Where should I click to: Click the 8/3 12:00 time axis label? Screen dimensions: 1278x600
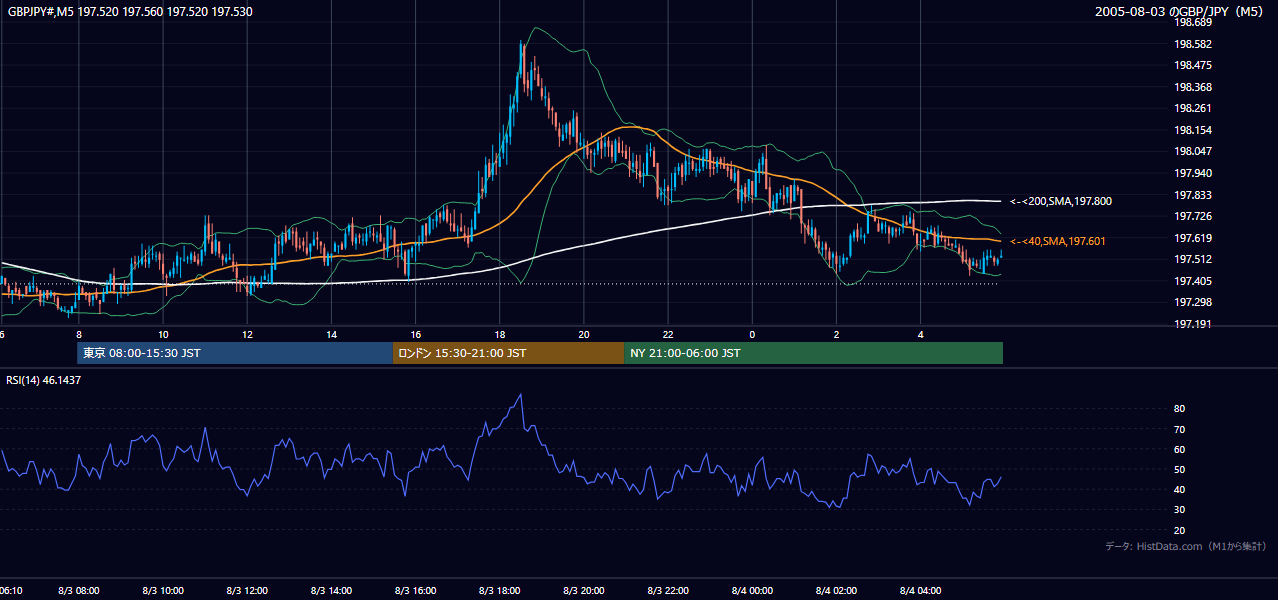tap(247, 591)
